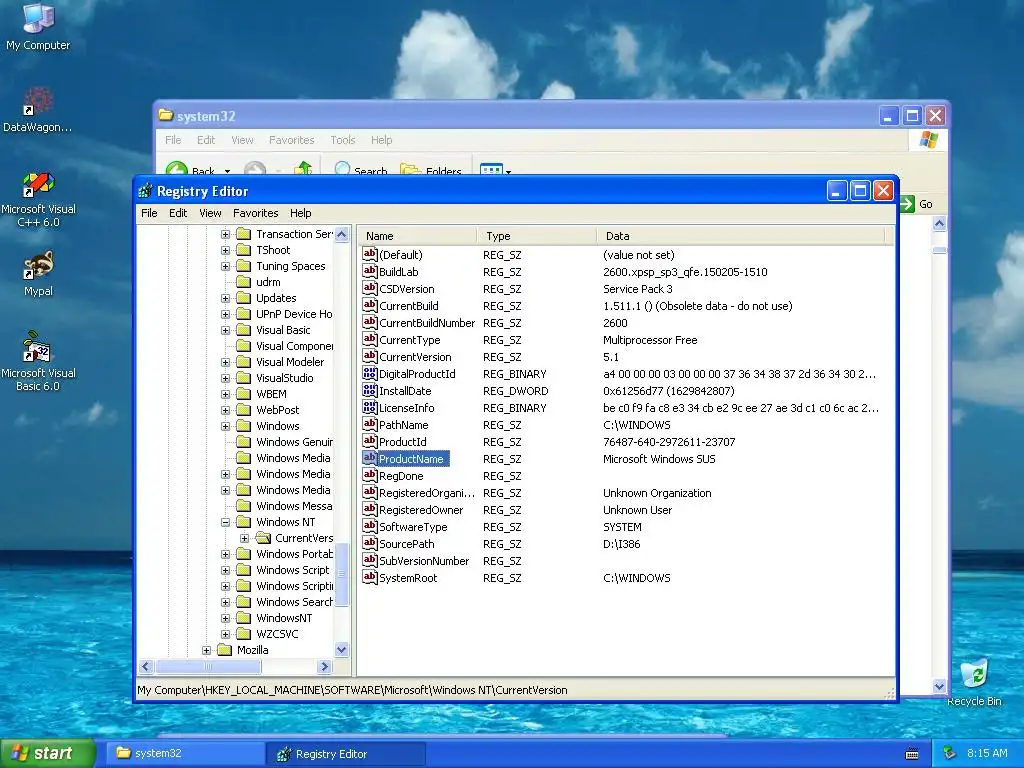Click the Type column header

(537, 236)
